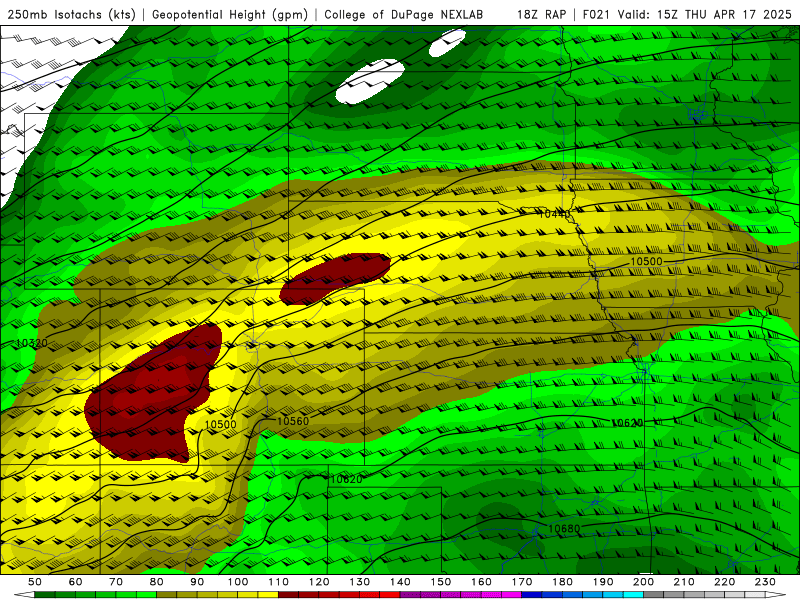This screenshot has width=800, height=600.
Task: Click the 10560 height contour label
Action: 293,421
